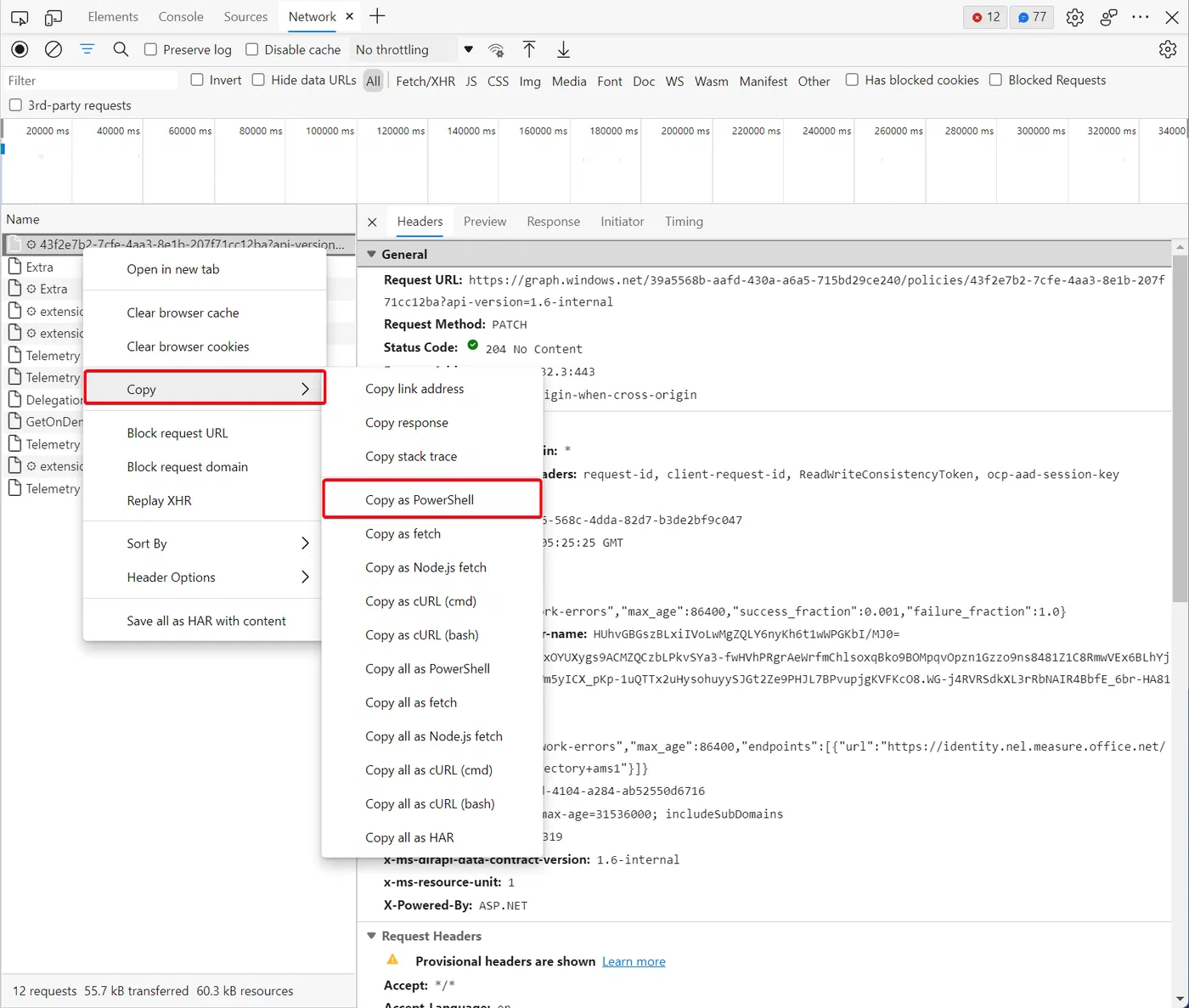The height and width of the screenshot is (1008, 1189).
Task: Open network conditions wifi icon
Action: (497, 50)
